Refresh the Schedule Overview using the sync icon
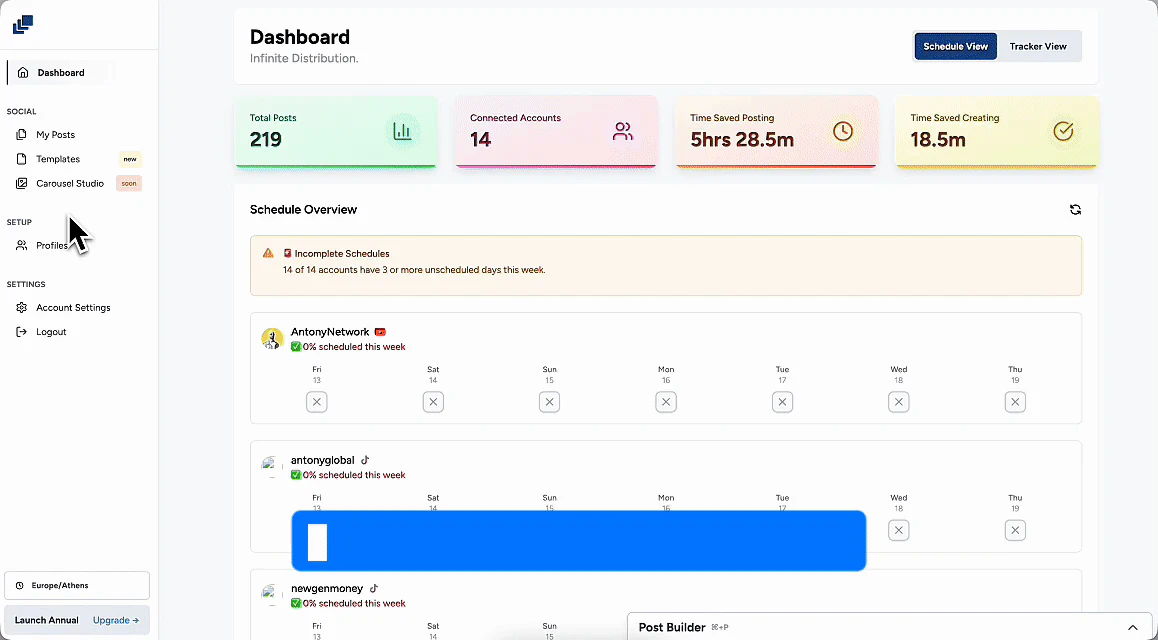Screen dimensions: 1158x640 [x=1075, y=210]
